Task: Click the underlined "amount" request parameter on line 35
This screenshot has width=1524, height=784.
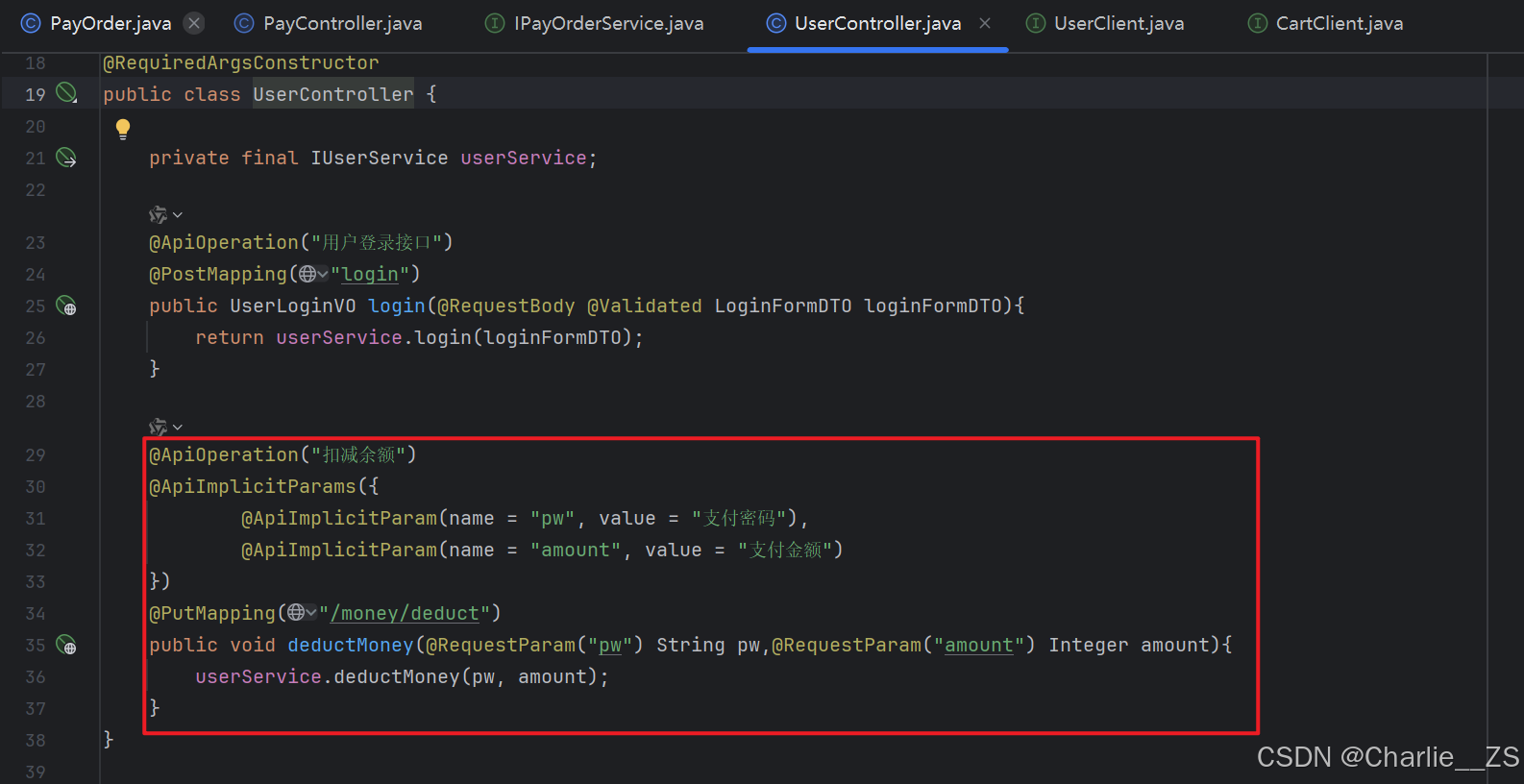Action: tap(979, 646)
